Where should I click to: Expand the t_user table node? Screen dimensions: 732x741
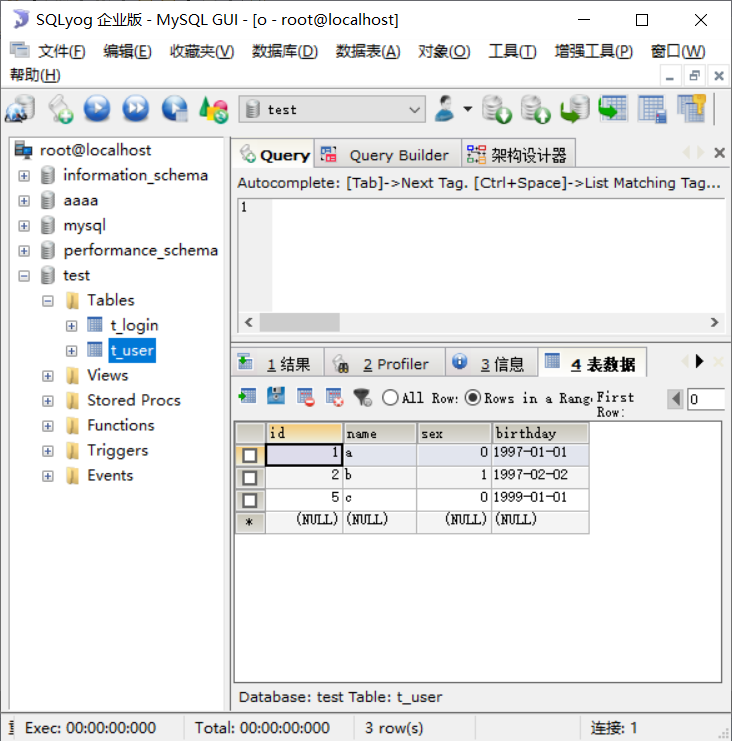pos(71,351)
